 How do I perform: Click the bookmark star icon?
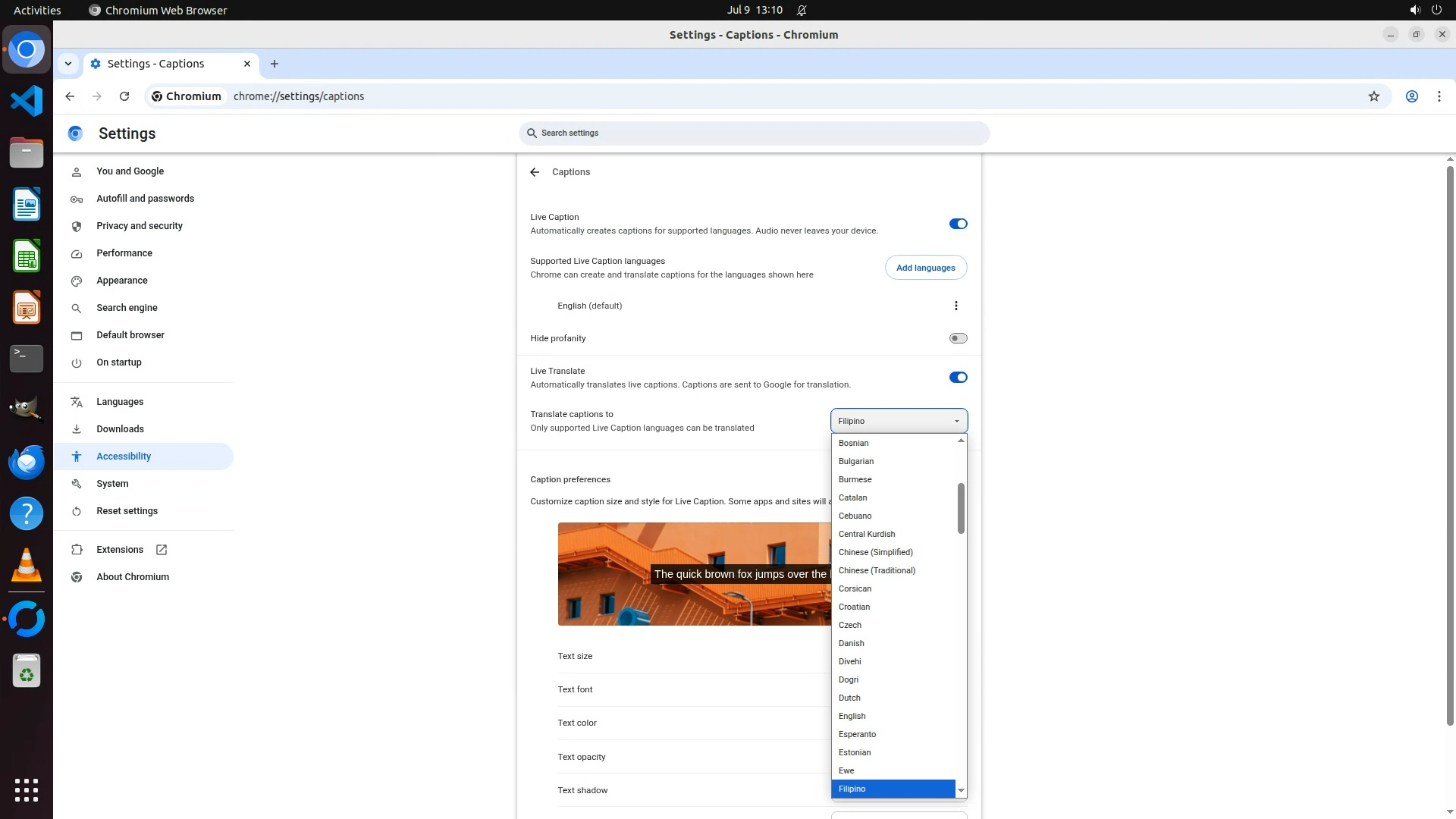pos(1373,96)
